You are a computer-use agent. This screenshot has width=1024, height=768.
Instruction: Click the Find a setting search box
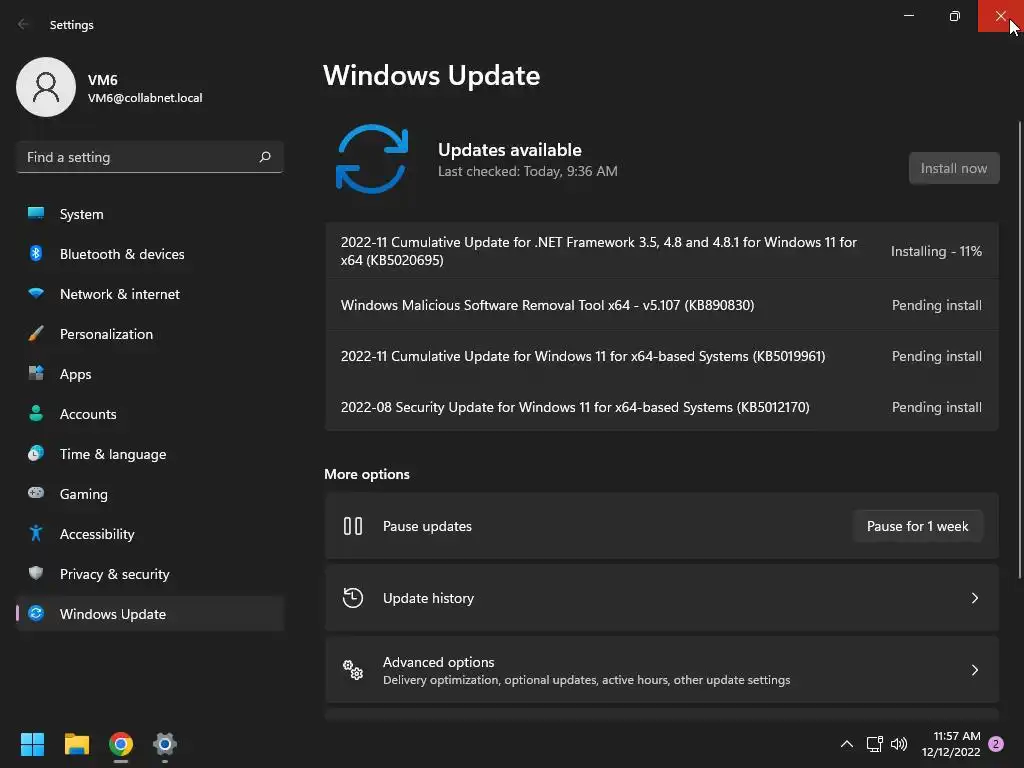[x=150, y=157]
